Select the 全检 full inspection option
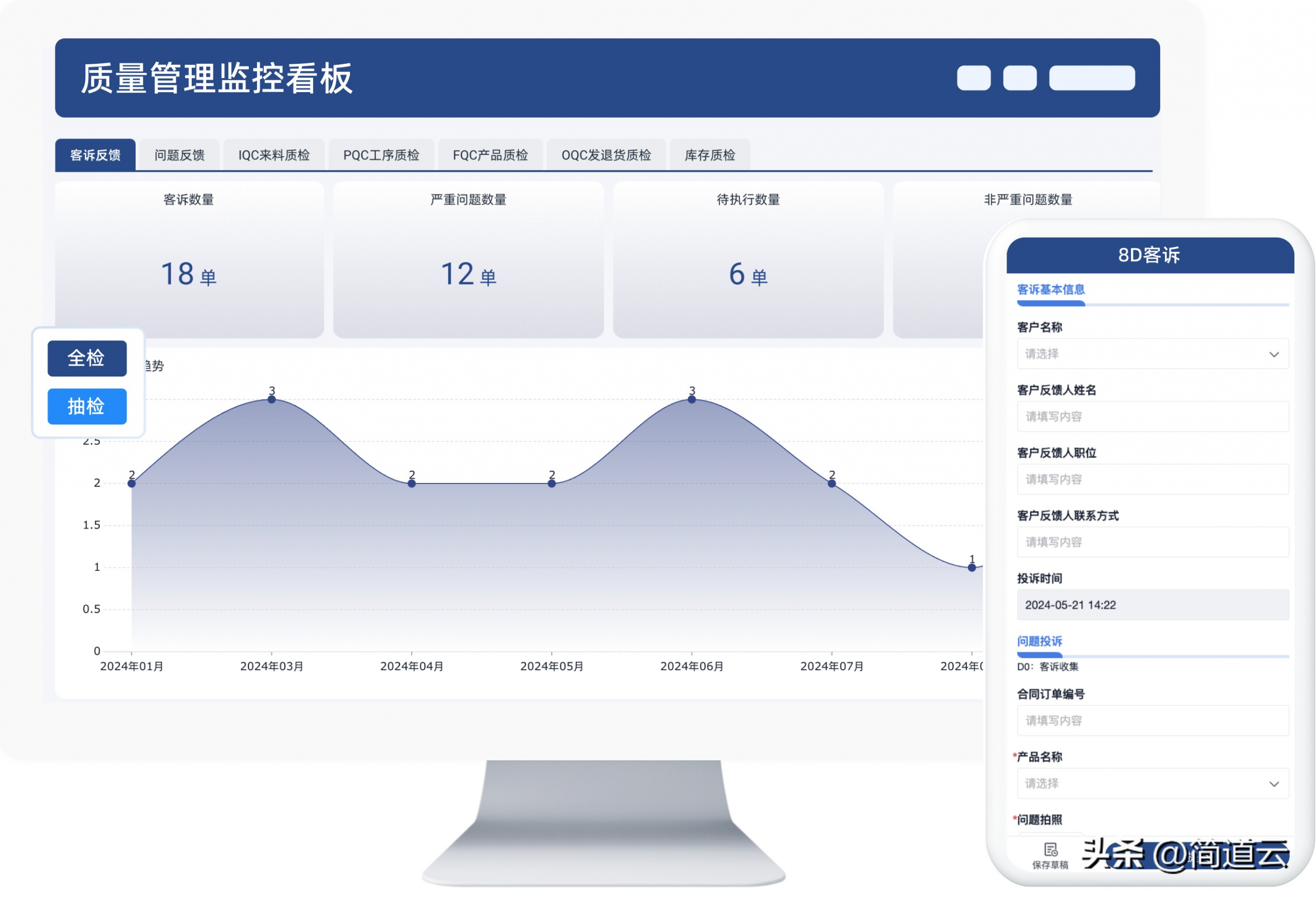The image size is (1316, 897). 87,358
